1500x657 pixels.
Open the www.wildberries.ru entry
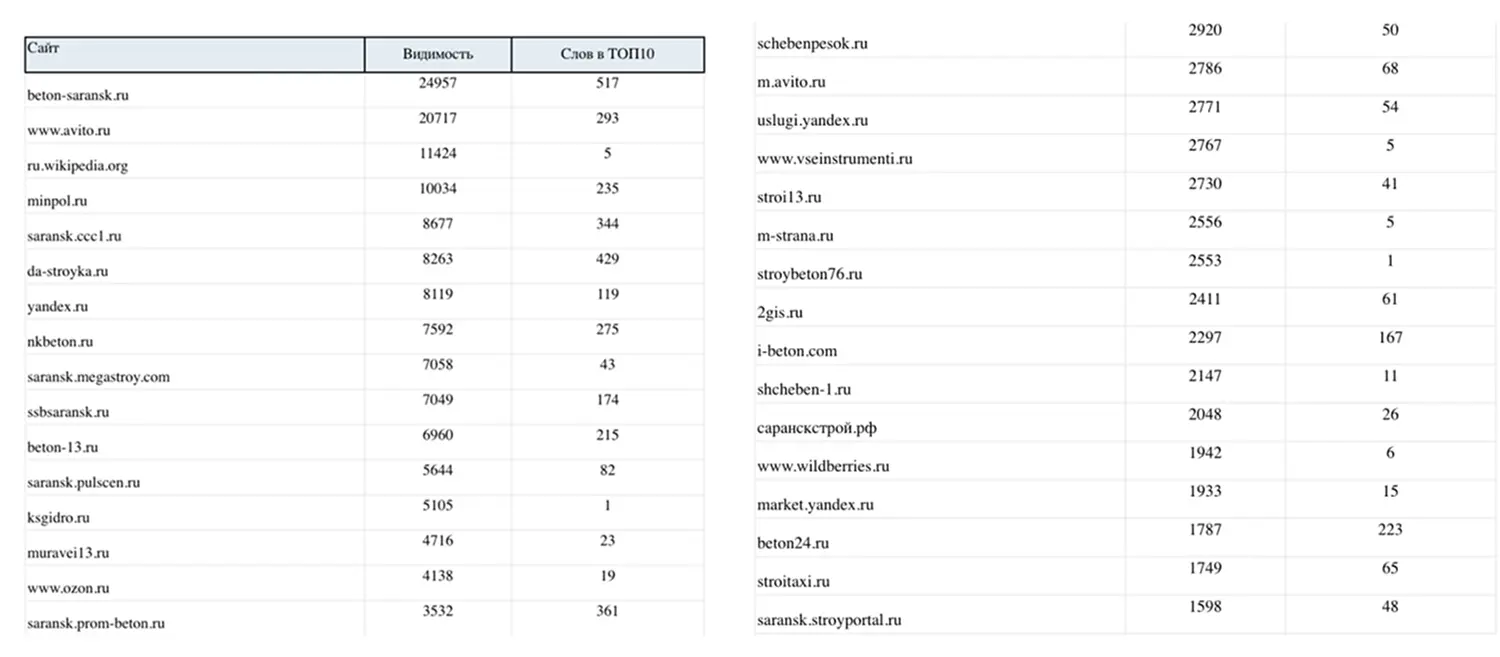tap(823, 466)
